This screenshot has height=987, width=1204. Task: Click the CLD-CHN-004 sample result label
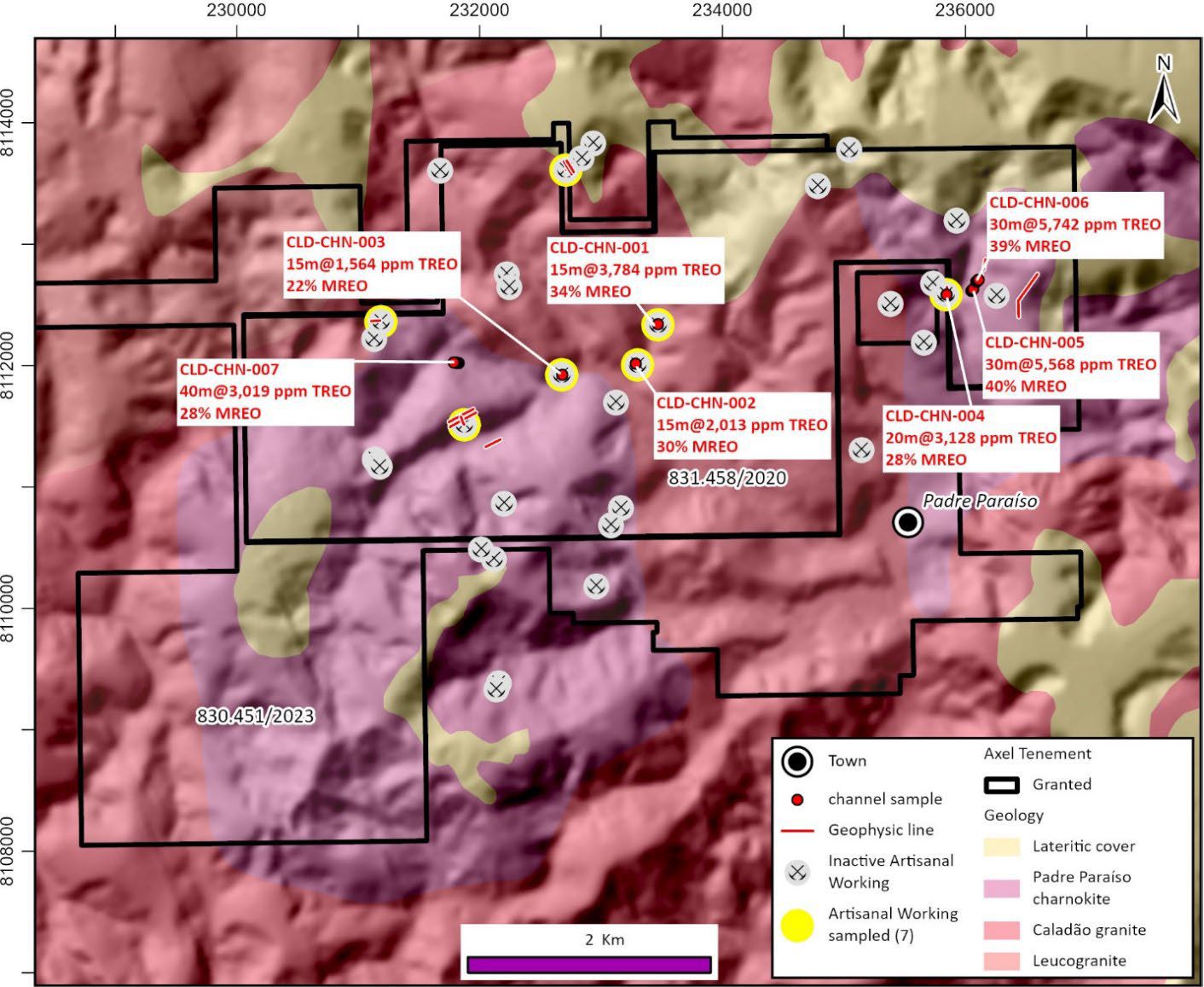point(971,438)
